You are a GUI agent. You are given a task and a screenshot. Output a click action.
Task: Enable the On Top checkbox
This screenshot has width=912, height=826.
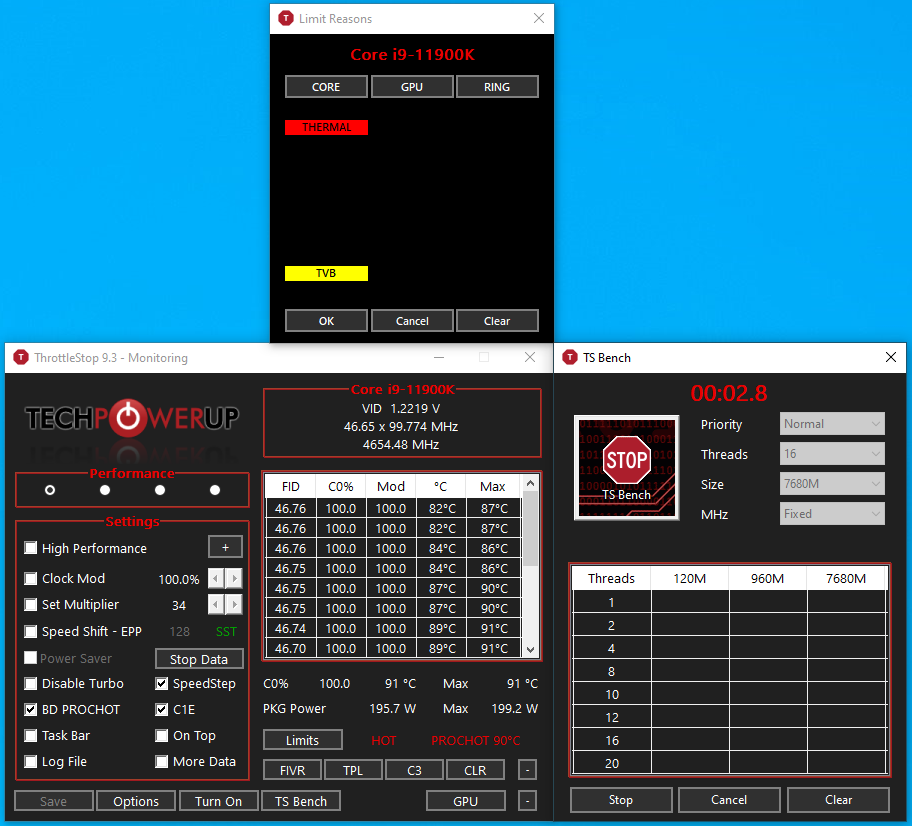162,735
